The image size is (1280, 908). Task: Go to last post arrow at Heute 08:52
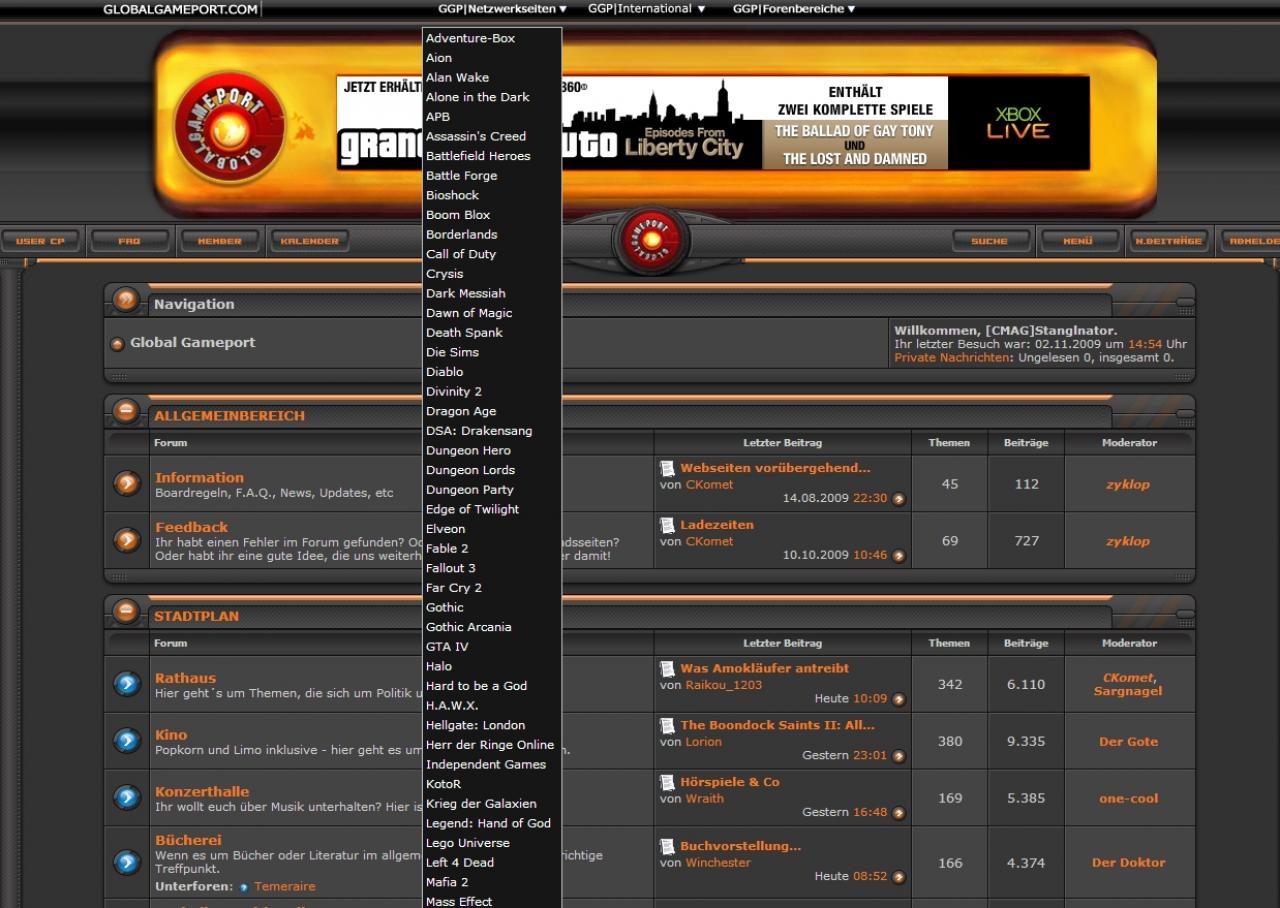tap(899, 877)
